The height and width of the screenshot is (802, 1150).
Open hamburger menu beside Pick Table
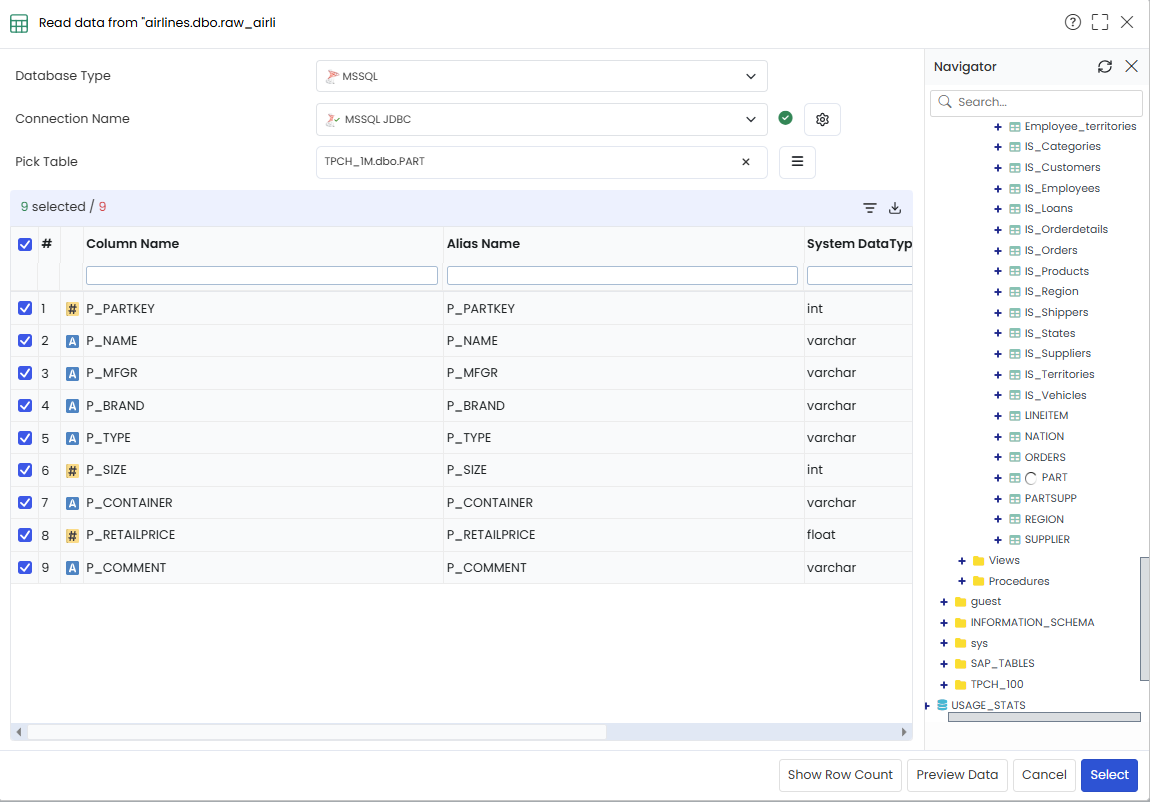pos(797,162)
